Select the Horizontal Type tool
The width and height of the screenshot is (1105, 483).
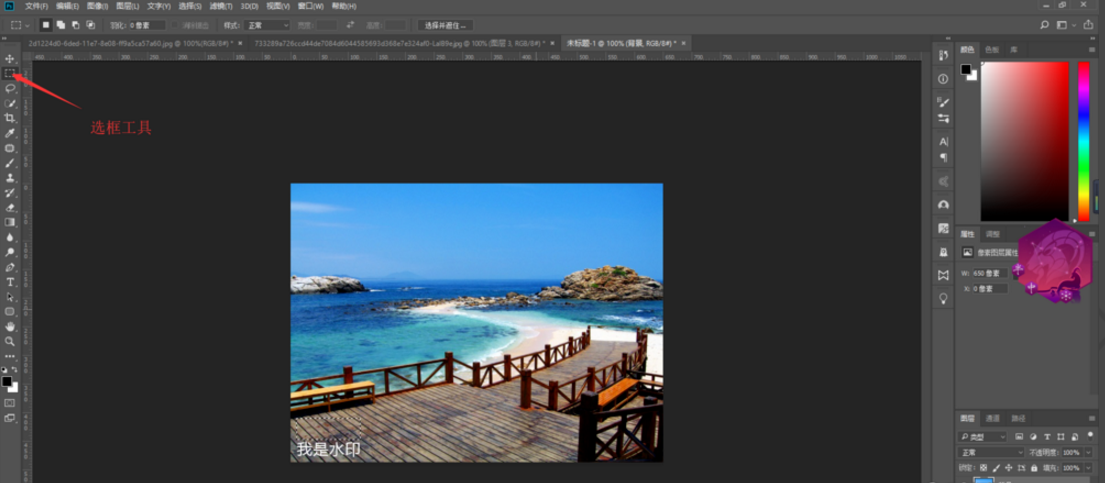click(10, 282)
